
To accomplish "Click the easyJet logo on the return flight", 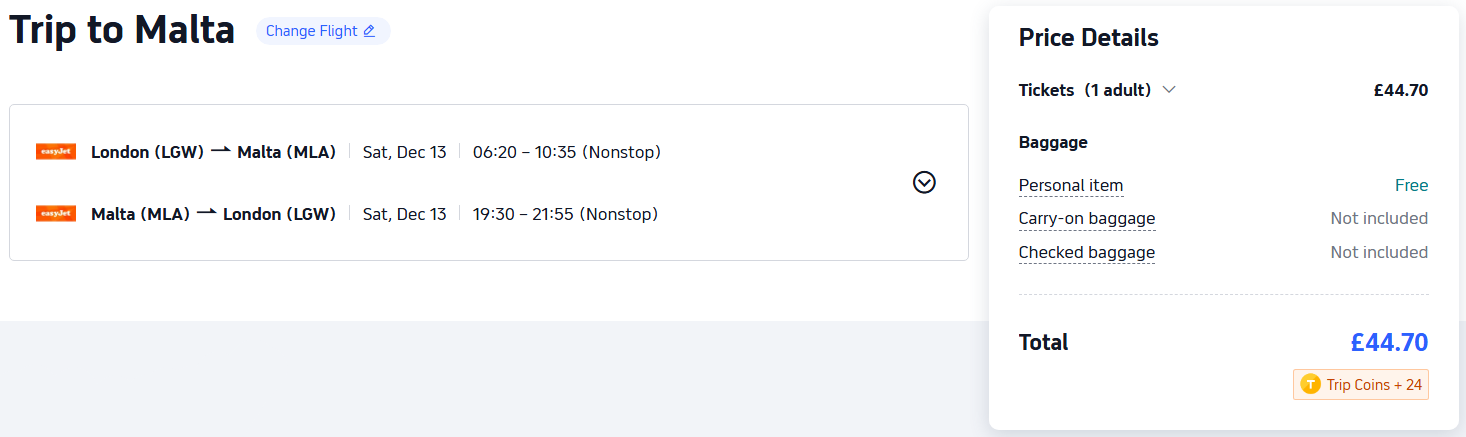I will pos(56,214).
